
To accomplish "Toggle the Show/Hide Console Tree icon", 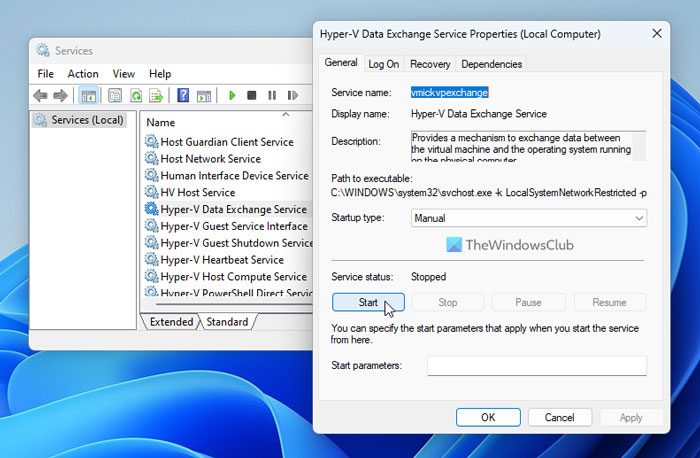I will [88, 96].
